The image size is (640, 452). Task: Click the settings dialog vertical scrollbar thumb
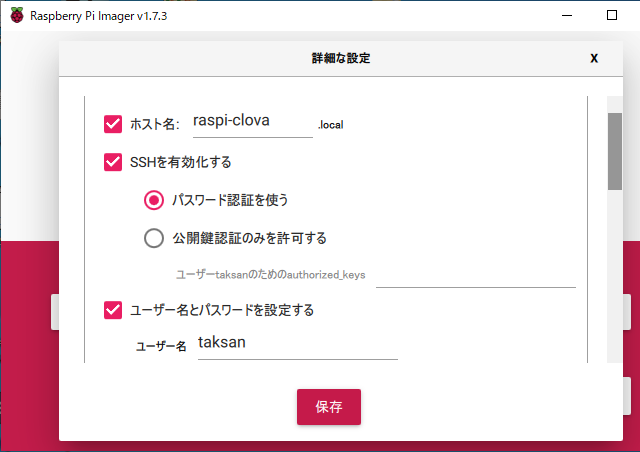[615, 151]
